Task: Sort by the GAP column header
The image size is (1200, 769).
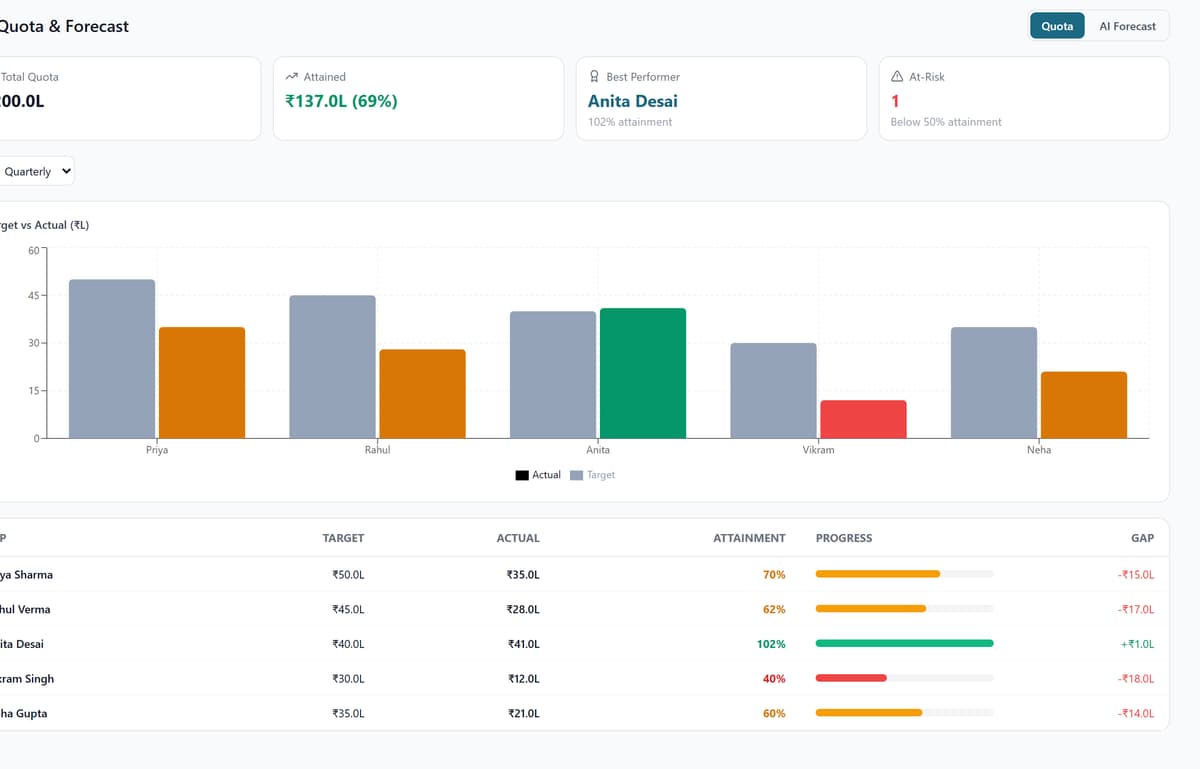Action: point(1142,538)
